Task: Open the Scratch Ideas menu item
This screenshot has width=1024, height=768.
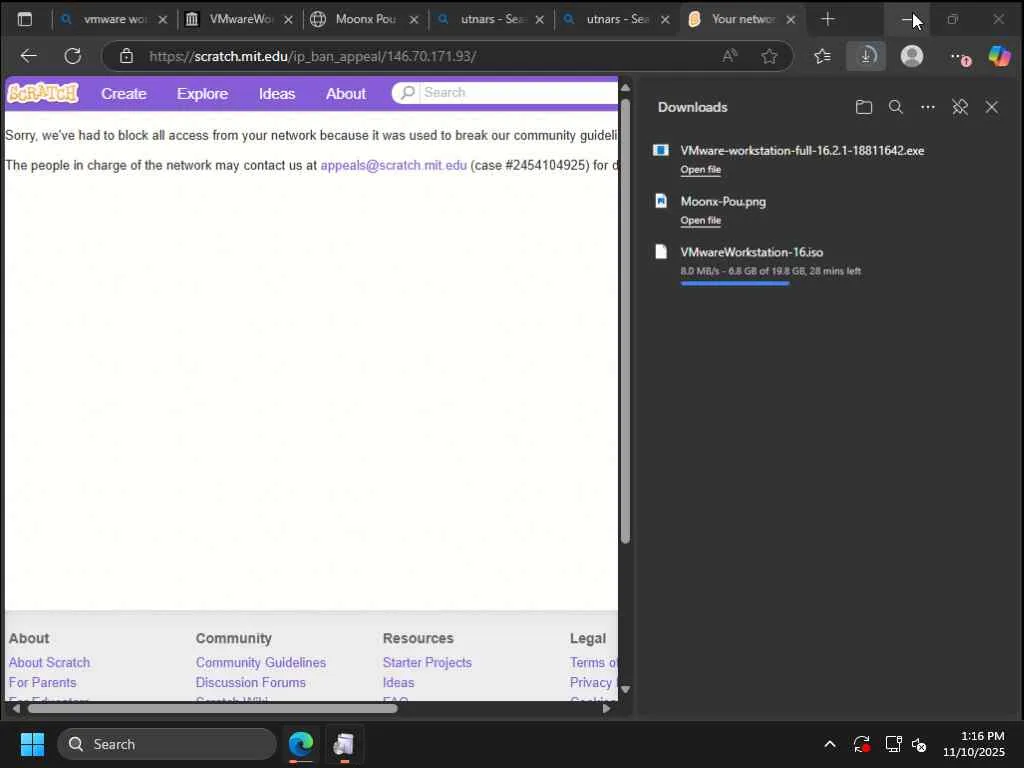Action: (277, 93)
